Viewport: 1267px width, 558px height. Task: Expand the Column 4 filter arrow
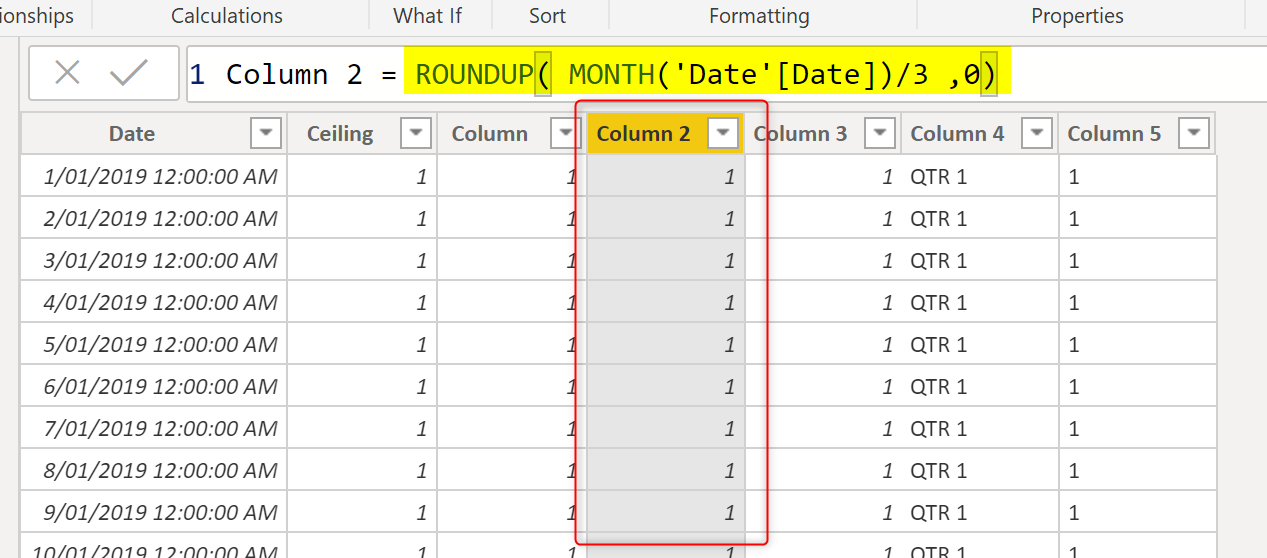[x=1037, y=133]
